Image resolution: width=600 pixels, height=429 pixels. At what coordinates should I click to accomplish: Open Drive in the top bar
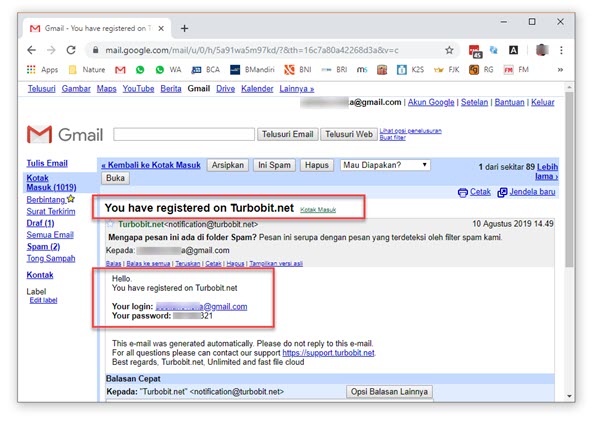click(x=225, y=89)
